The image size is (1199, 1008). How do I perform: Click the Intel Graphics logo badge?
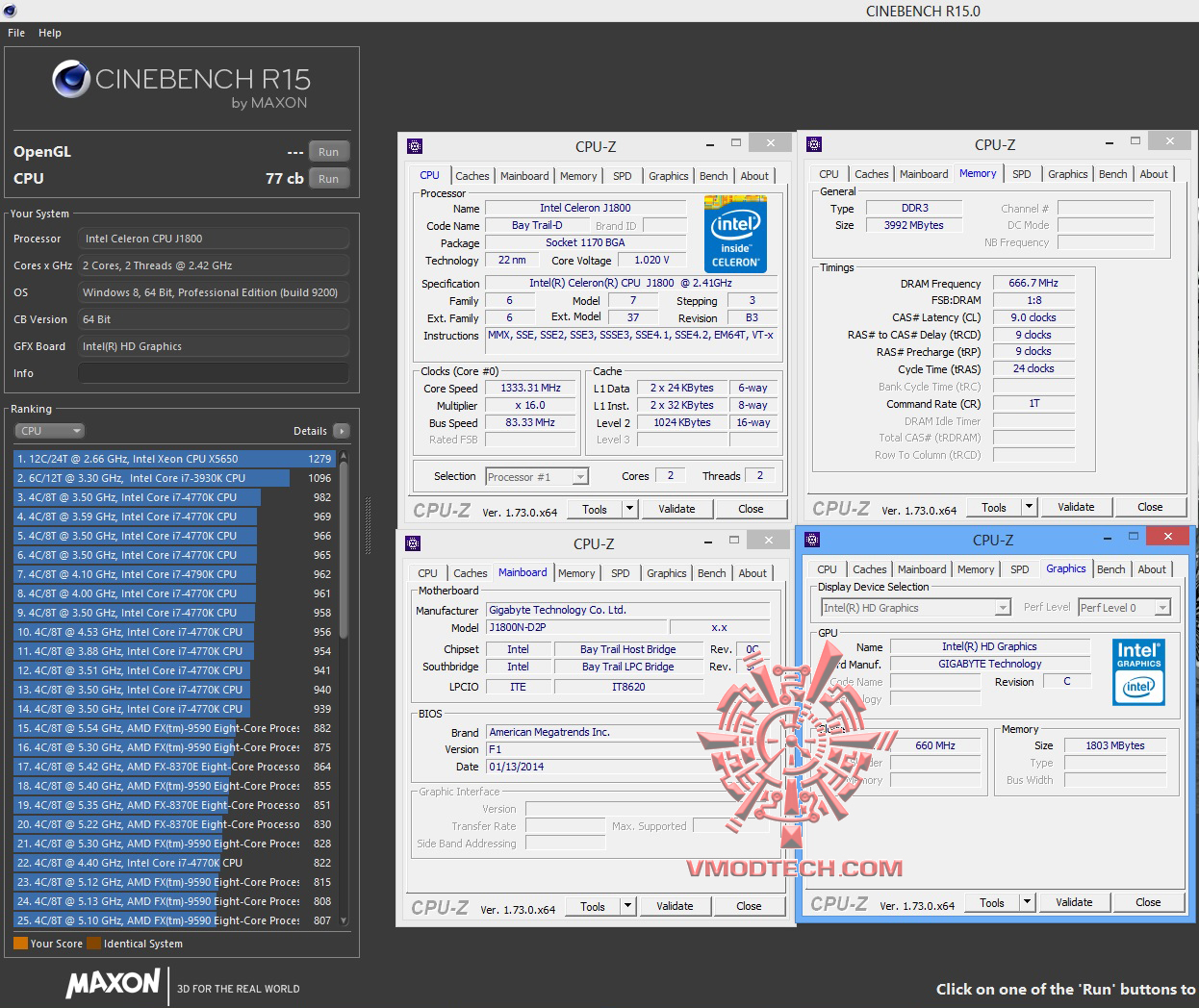(x=1138, y=672)
